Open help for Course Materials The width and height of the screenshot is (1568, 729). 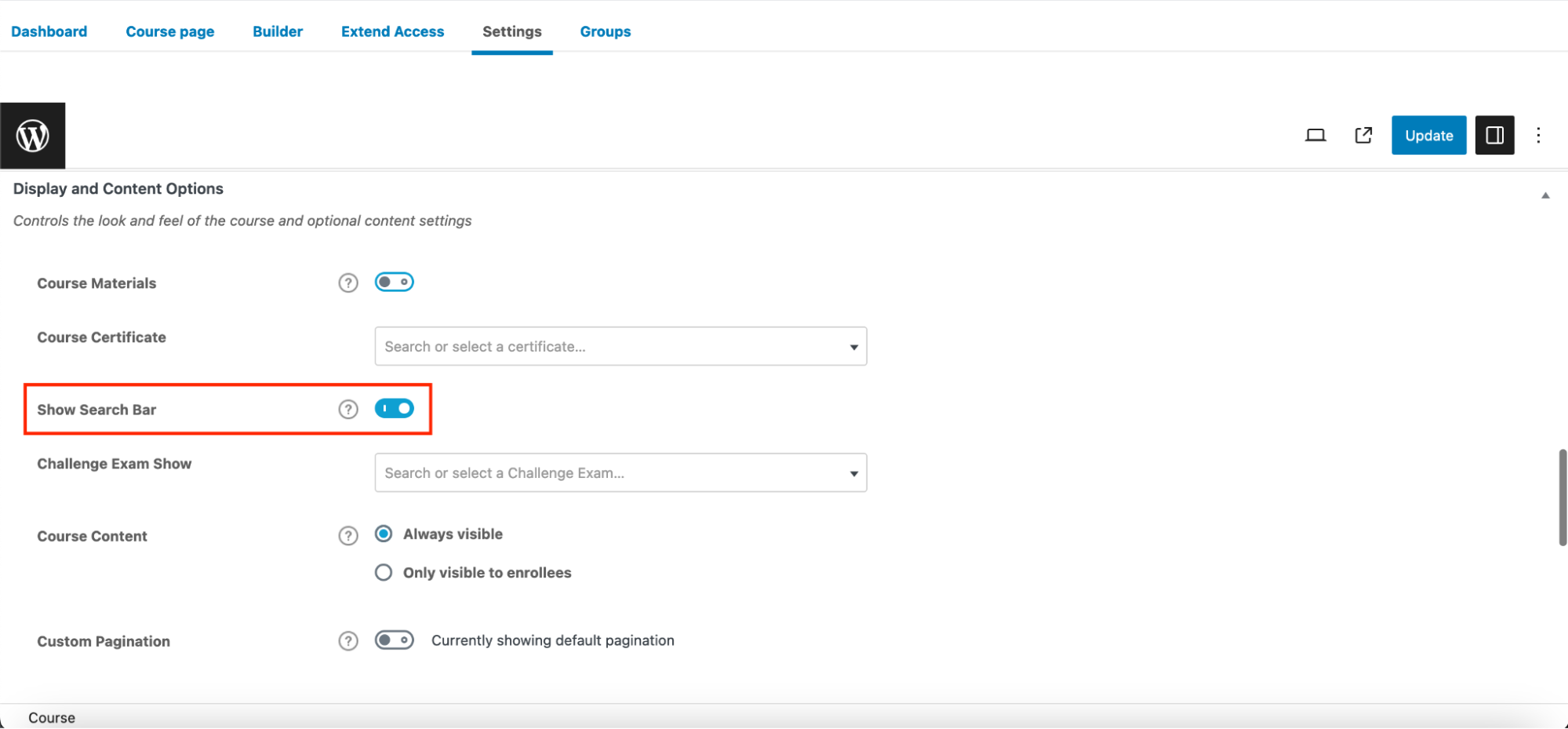click(348, 283)
